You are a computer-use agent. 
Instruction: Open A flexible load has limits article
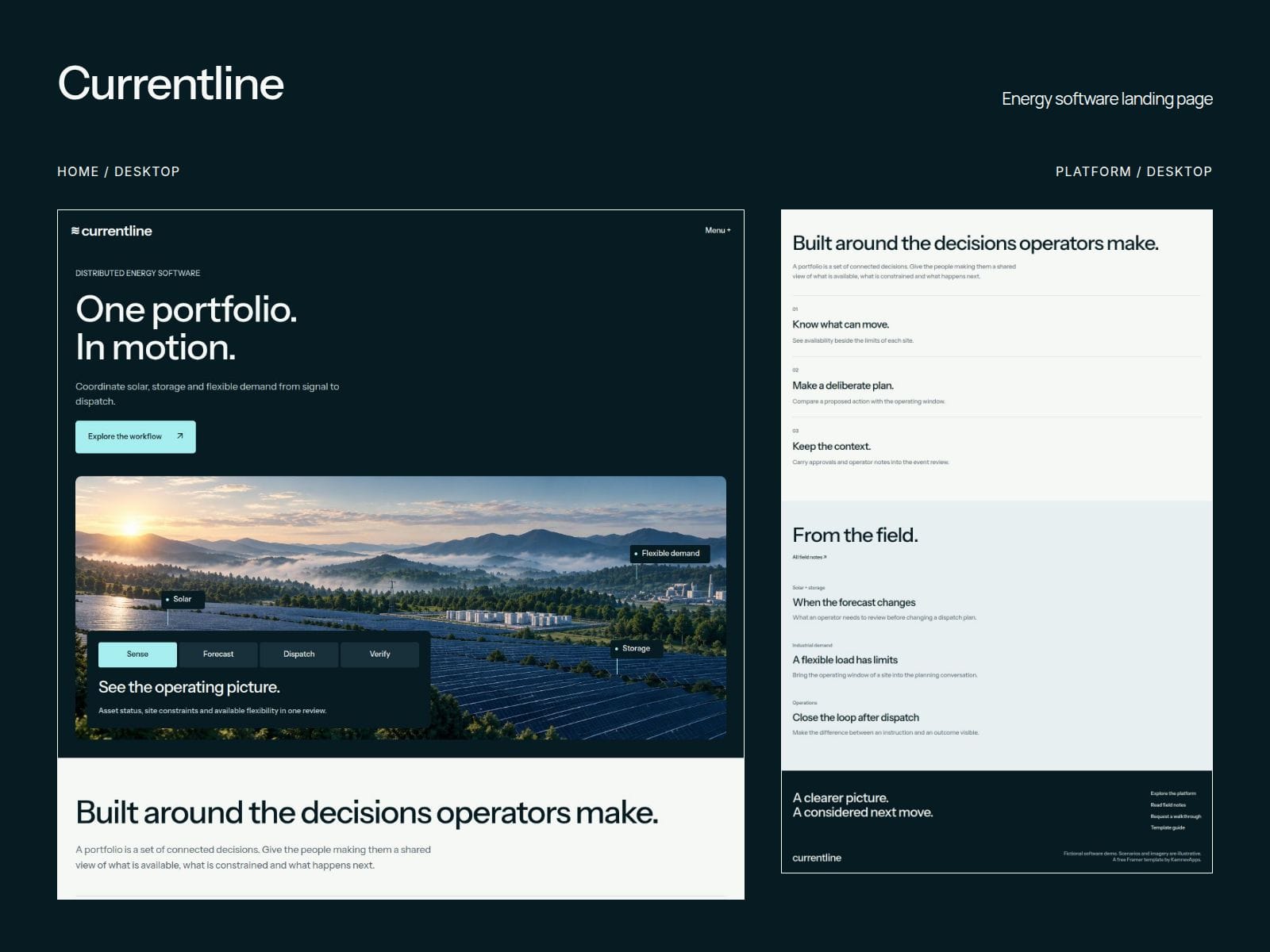(845, 659)
